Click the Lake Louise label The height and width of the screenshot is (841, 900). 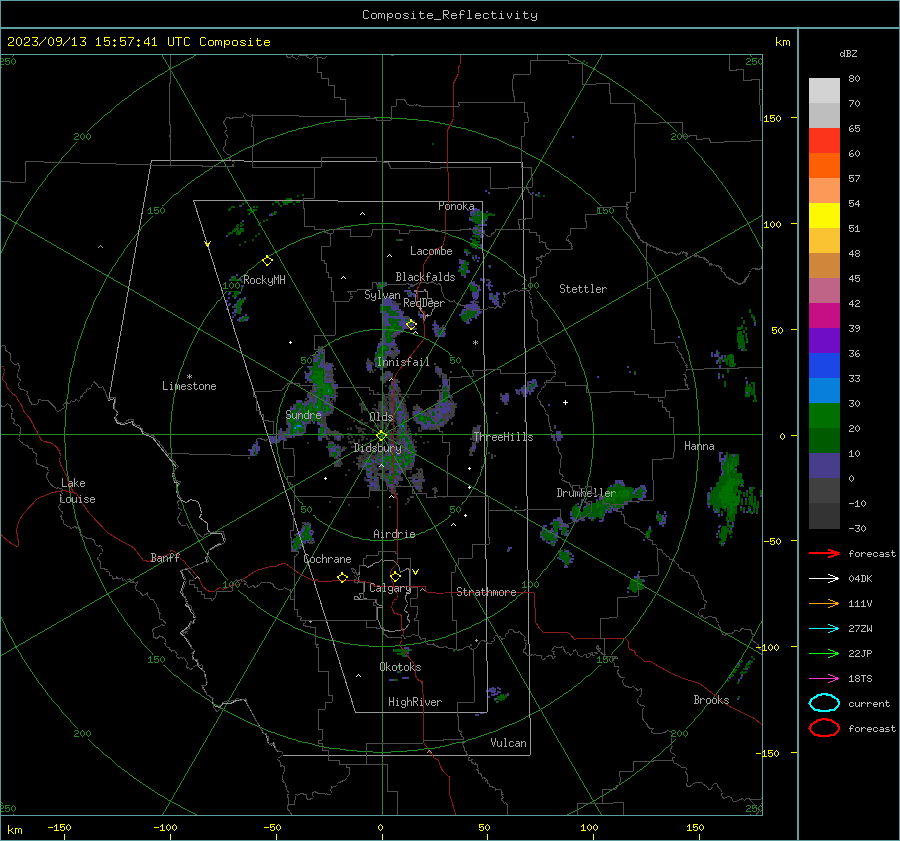(x=77, y=491)
